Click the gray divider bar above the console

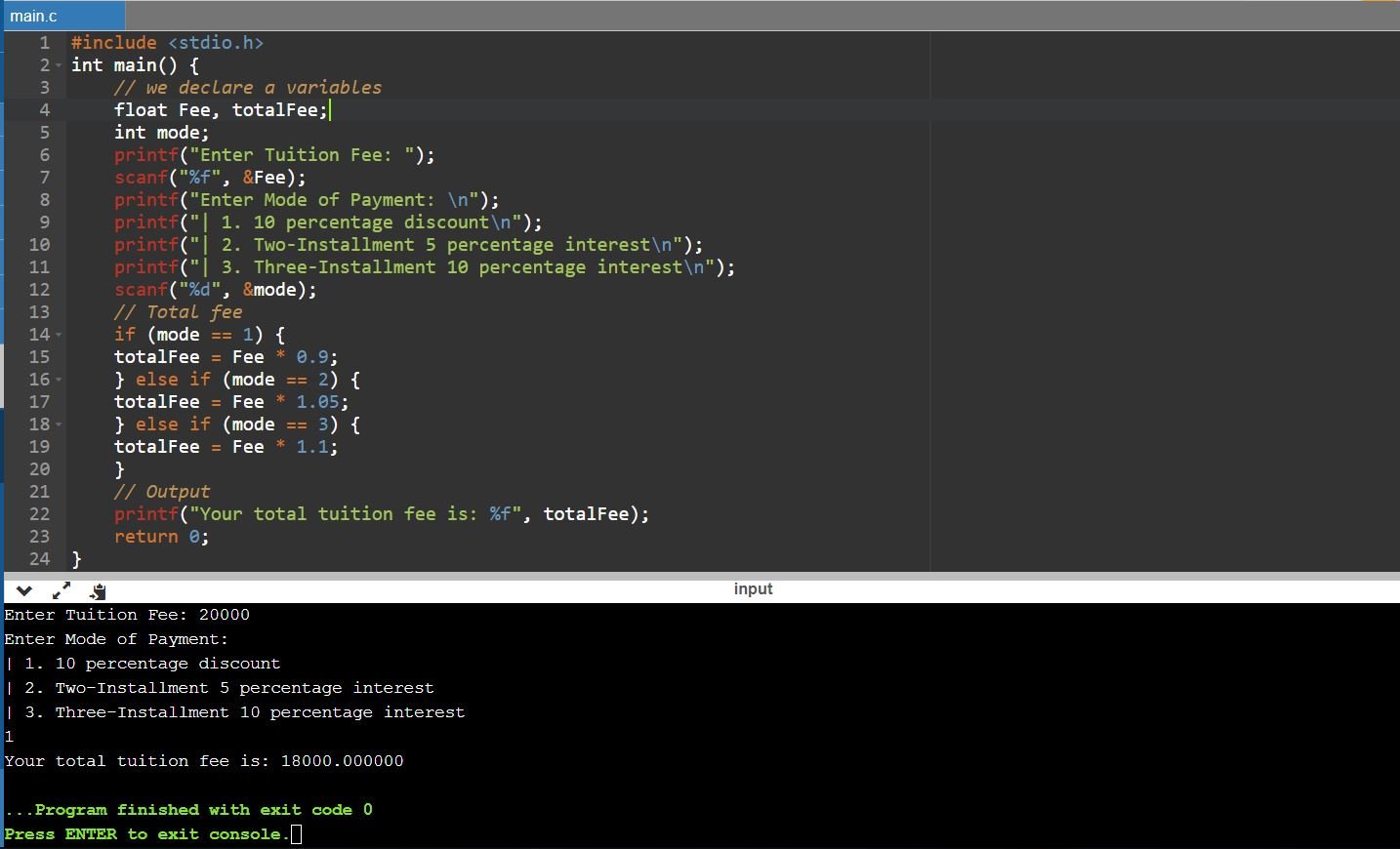[x=700, y=576]
